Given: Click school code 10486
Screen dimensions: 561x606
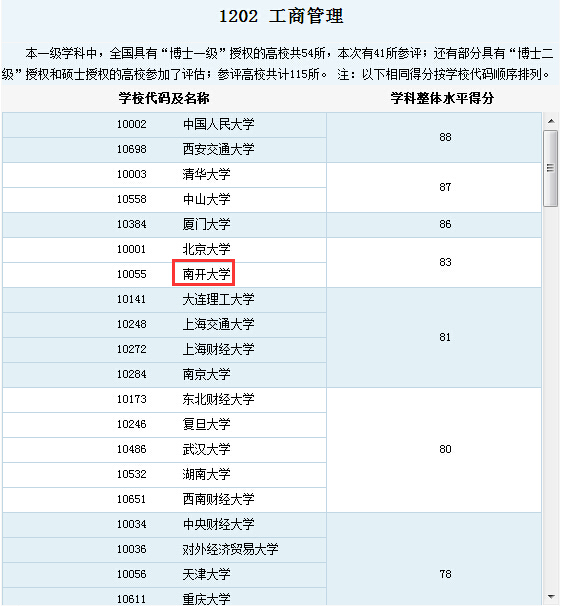Looking at the screenshot, I should pos(132,449).
